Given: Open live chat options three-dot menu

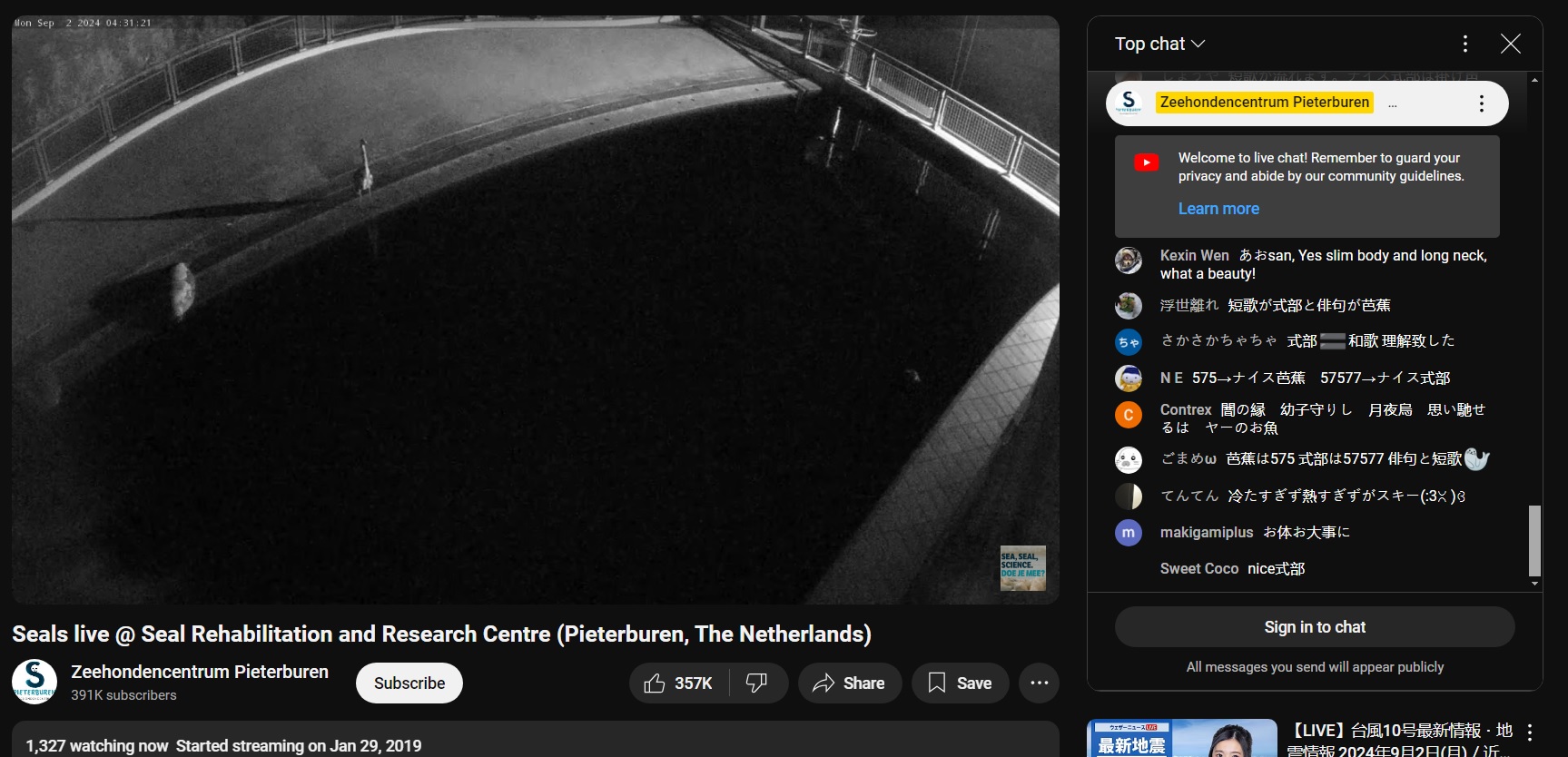Looking at the screenshot, I should click(x=1464, y=44).
